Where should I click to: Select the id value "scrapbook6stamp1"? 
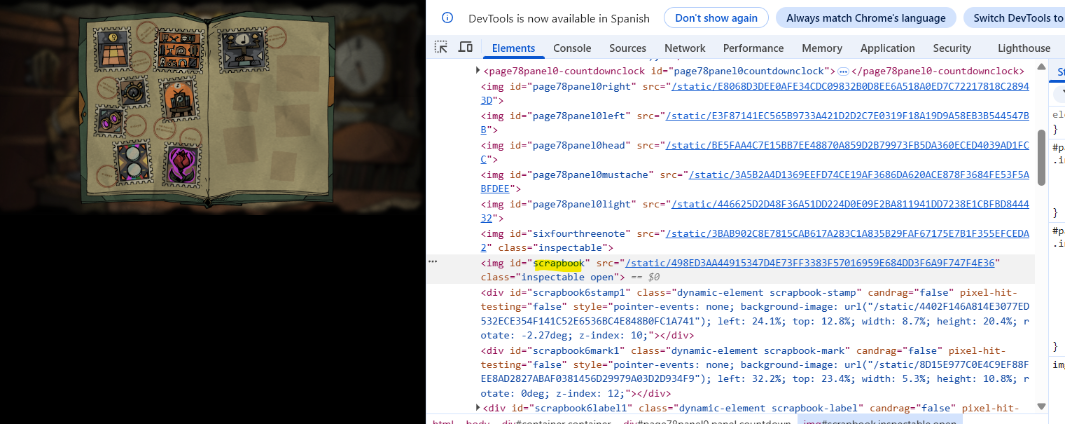(580, 292)
